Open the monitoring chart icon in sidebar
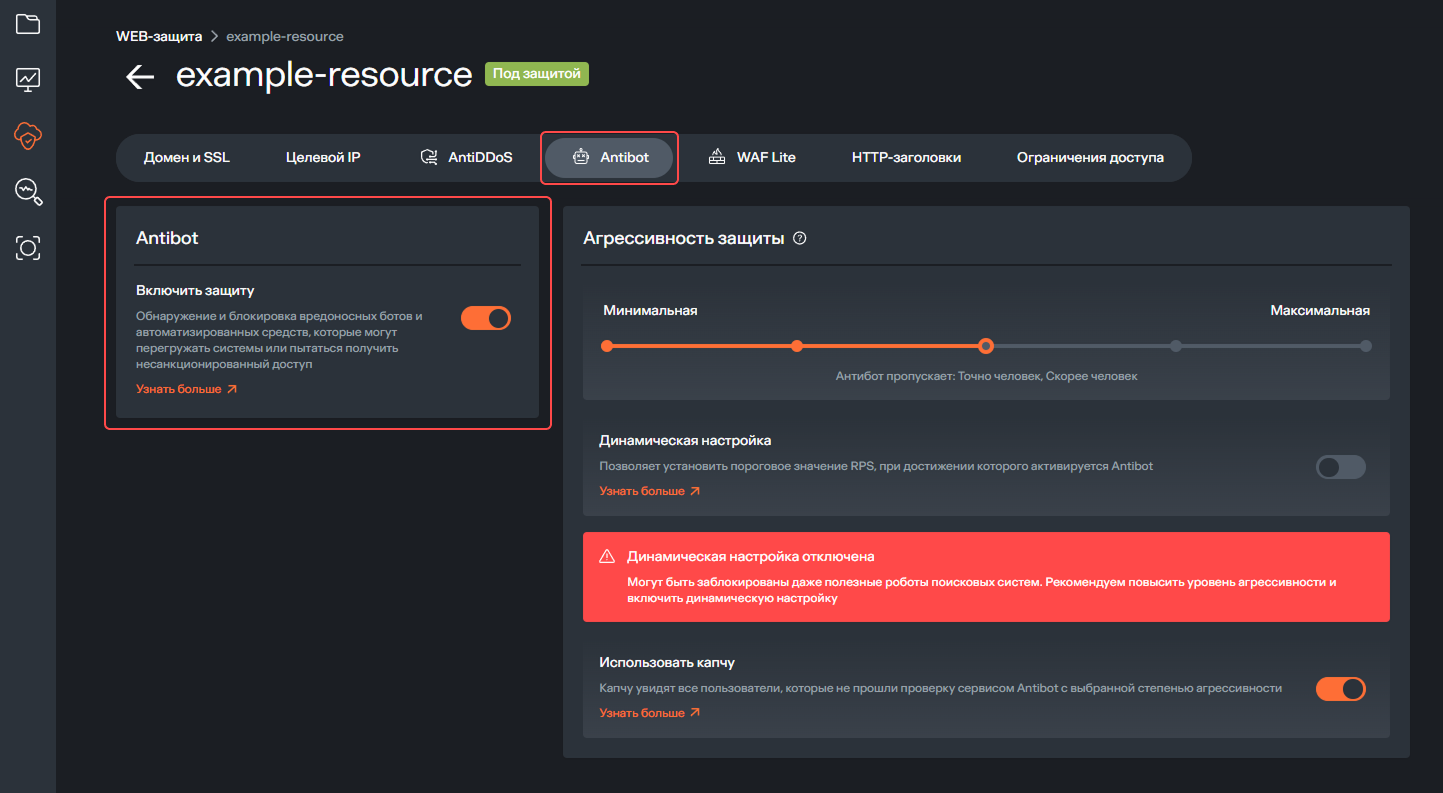The height and width of the screenshot is (793, 1443). tap(28, 79)
